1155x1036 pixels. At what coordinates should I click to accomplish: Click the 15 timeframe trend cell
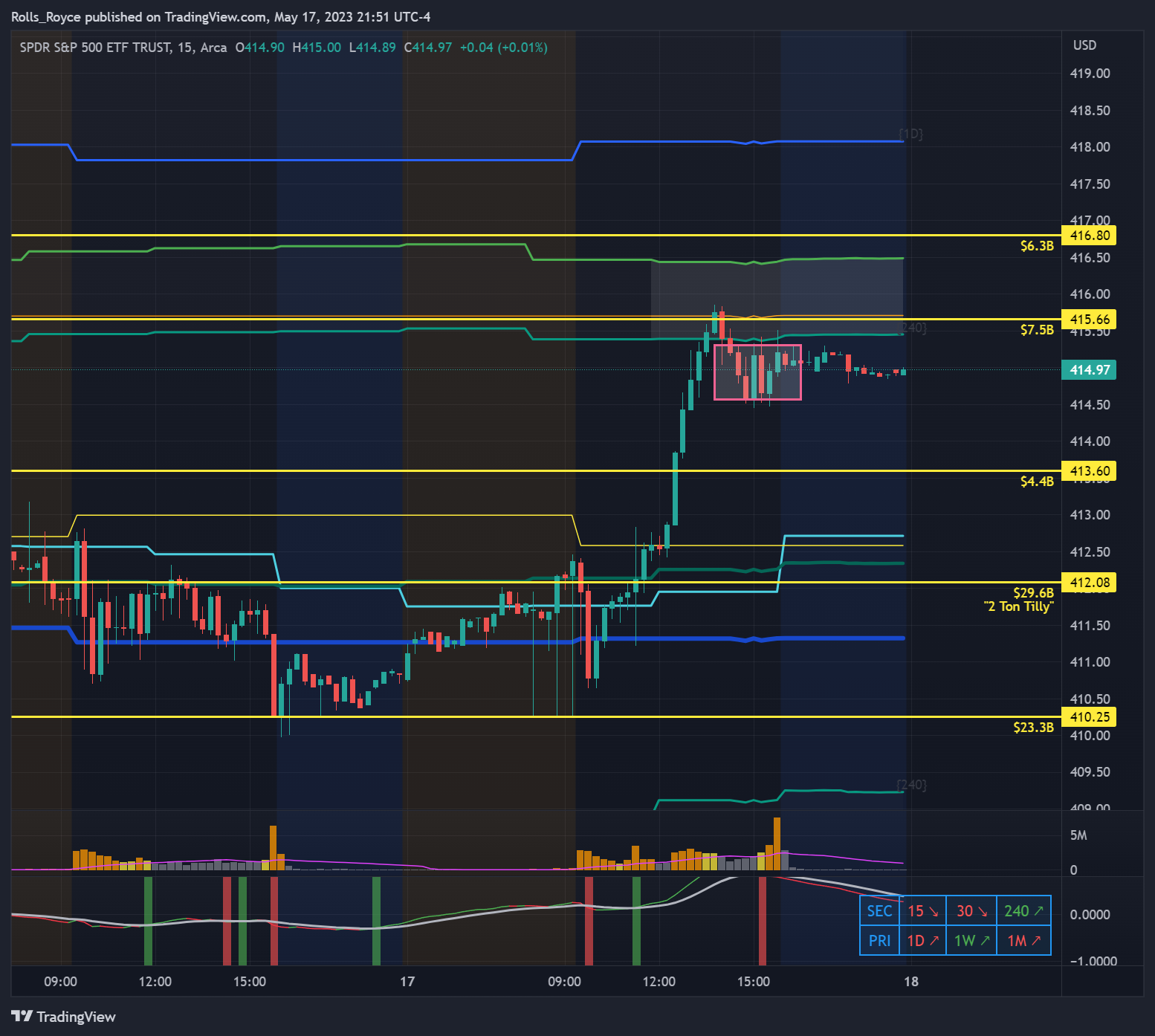point(922,911)
